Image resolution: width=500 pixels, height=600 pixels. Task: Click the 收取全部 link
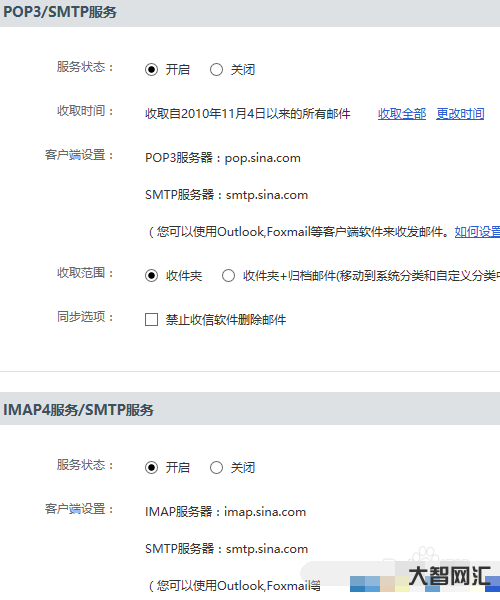(x=402, y=114)
